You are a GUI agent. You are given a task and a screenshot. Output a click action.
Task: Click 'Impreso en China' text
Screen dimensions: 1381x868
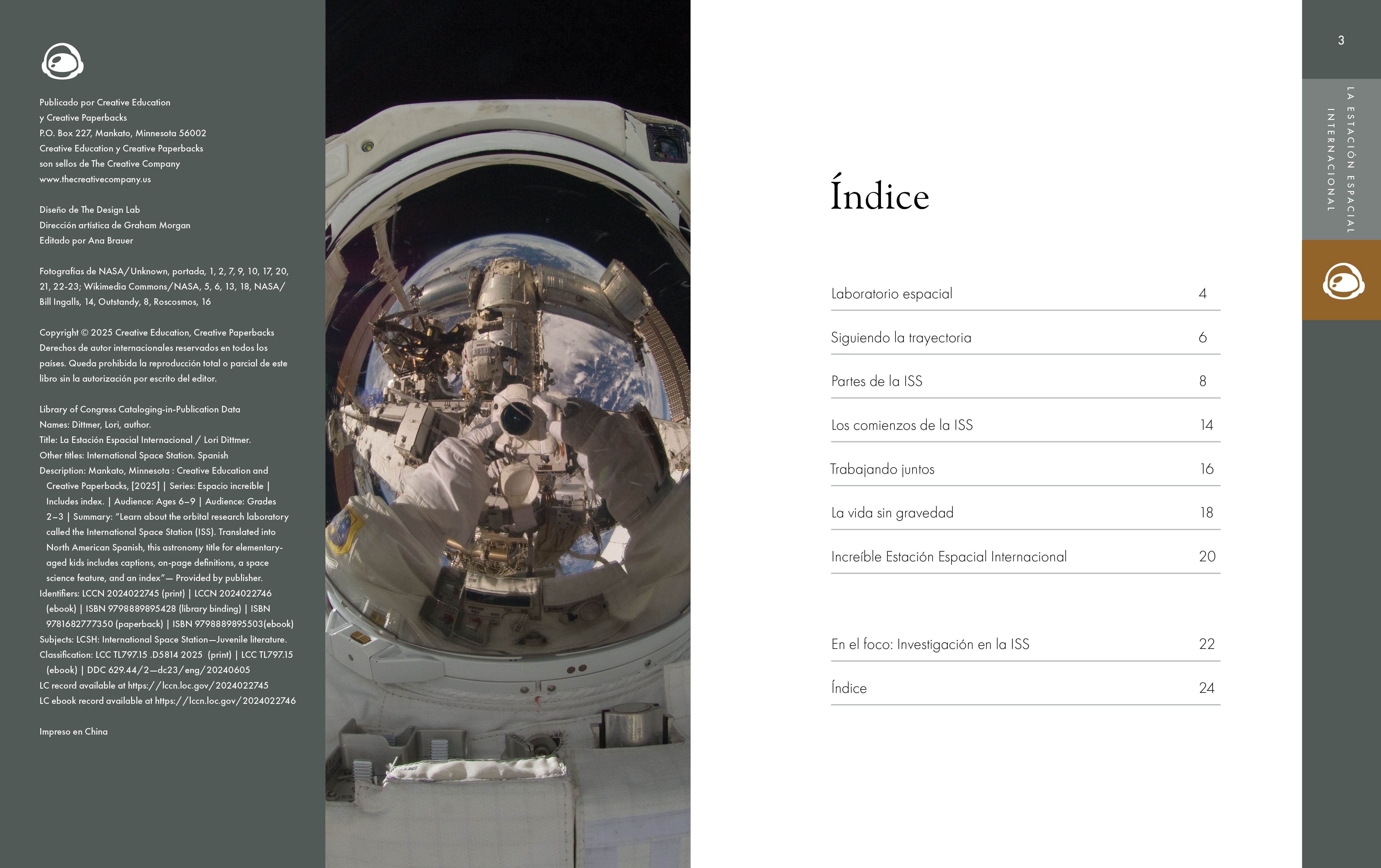pos(73,731)
